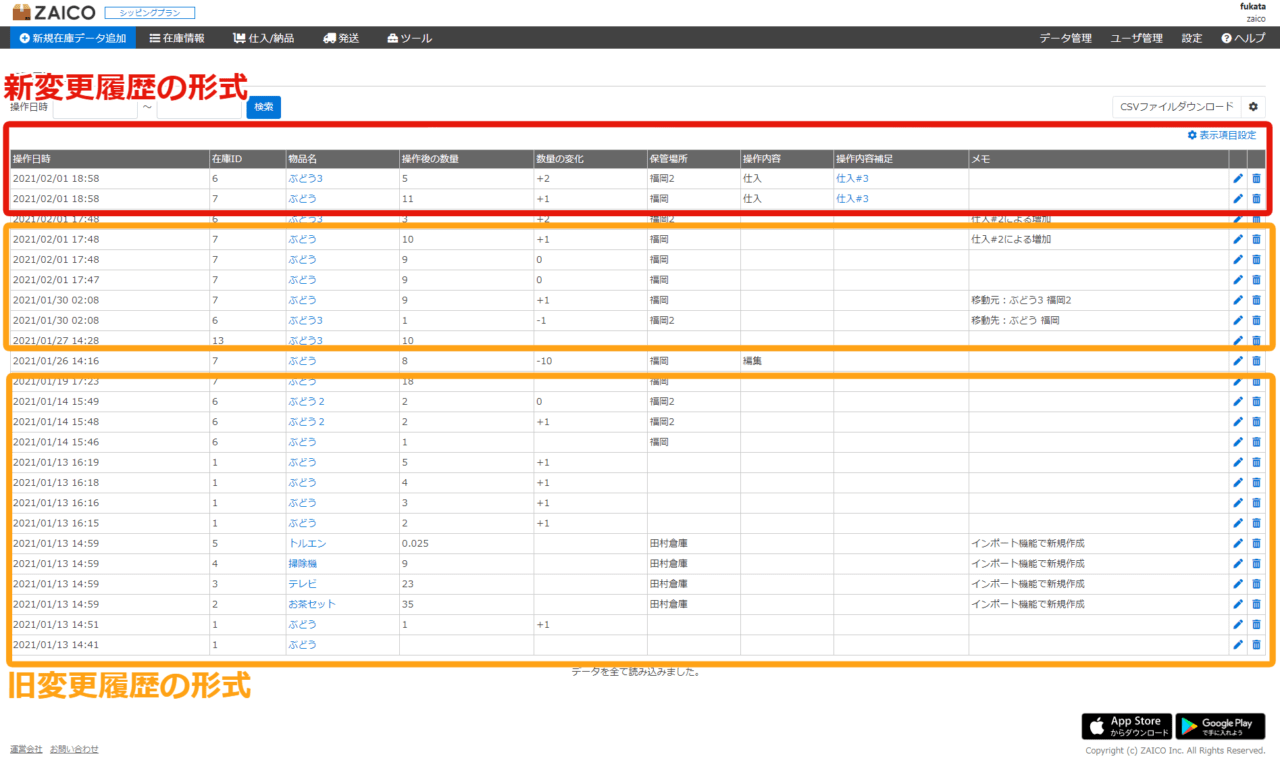Open the ユーザ管理 menu

coord(1136,38)
